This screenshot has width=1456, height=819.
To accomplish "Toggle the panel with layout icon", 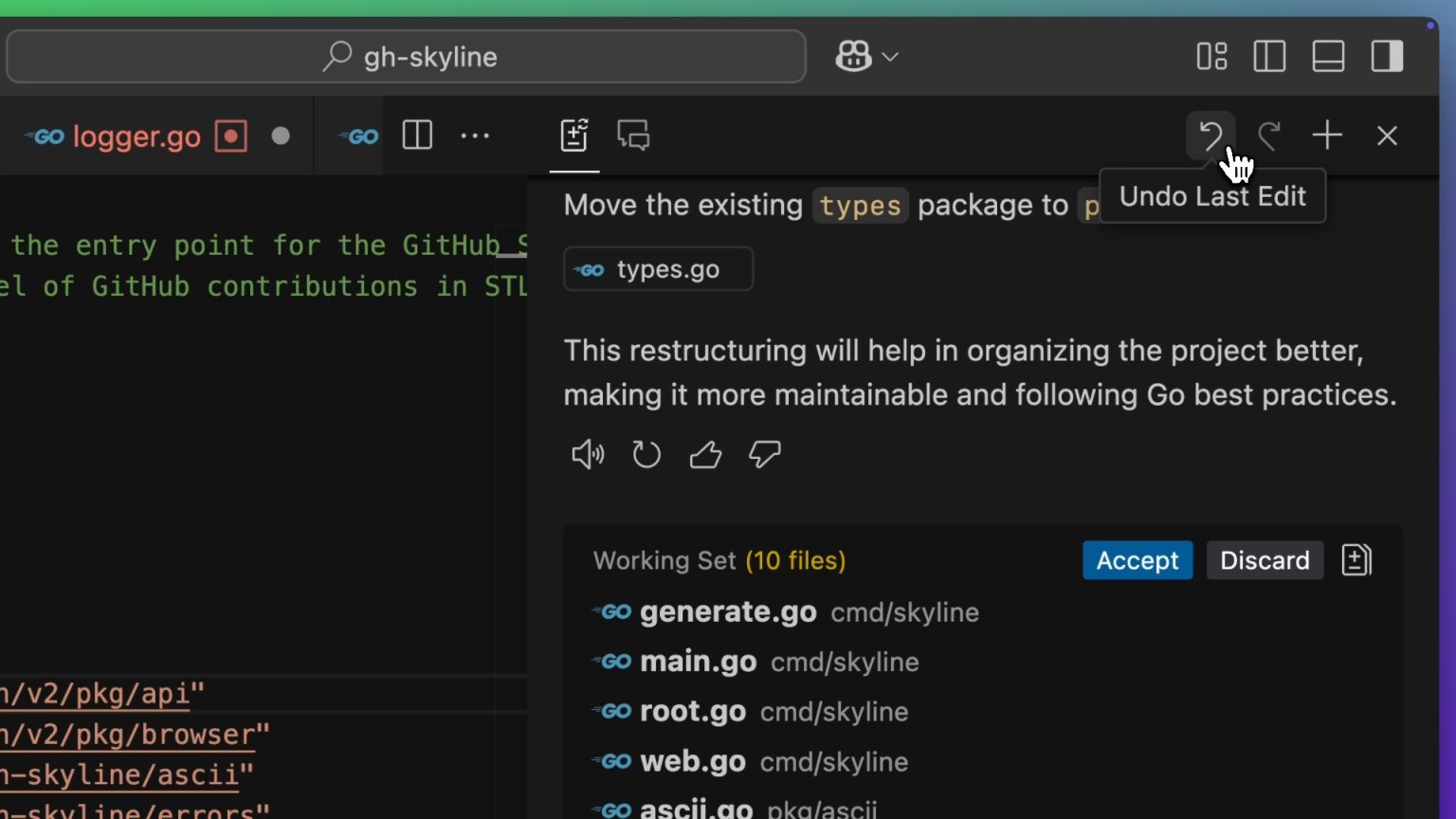I will (1328, 56).
